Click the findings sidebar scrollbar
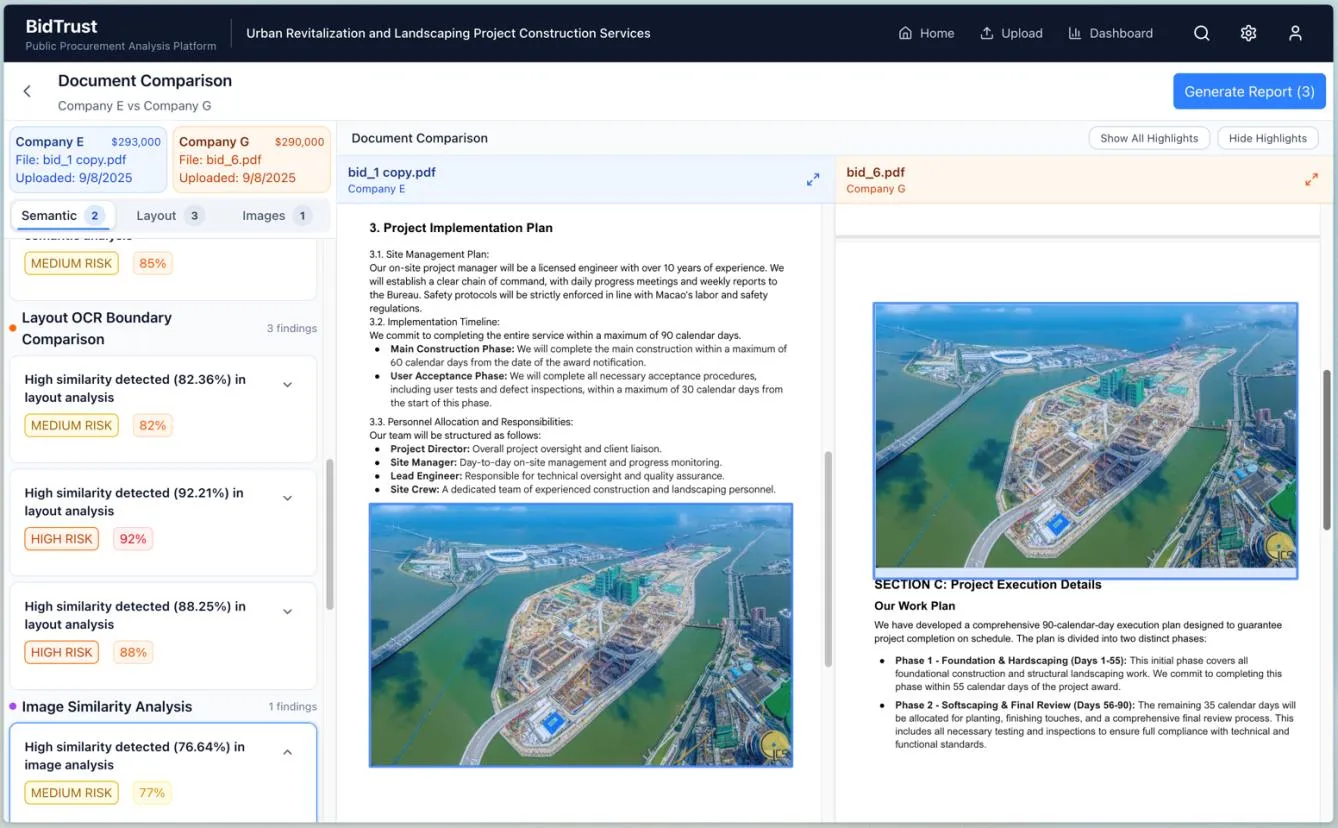The width and height of the screenshot is (1338, 828). (329, 534)
